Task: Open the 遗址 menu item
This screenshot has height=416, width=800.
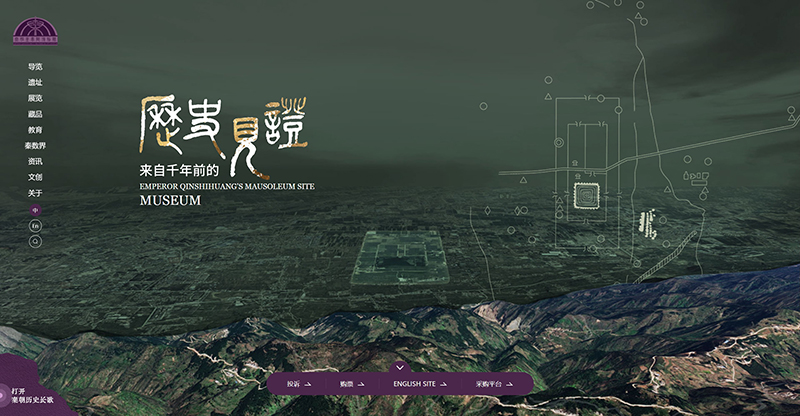Action: (x=35, y=83)
